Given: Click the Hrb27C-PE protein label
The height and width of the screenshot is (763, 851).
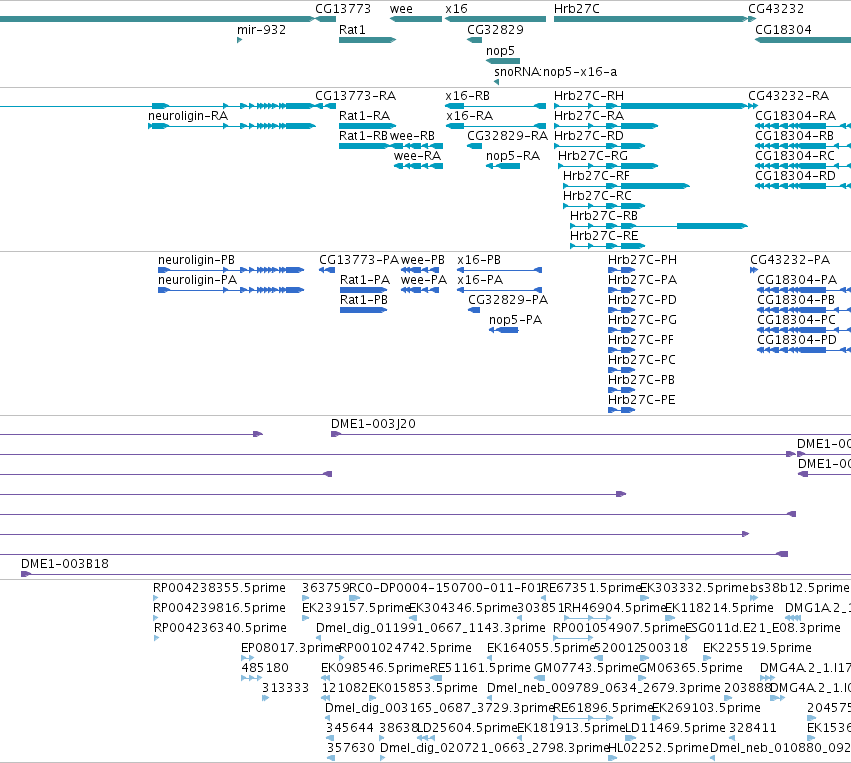Looking at the screenshot, I should click(x=641, y=400).
